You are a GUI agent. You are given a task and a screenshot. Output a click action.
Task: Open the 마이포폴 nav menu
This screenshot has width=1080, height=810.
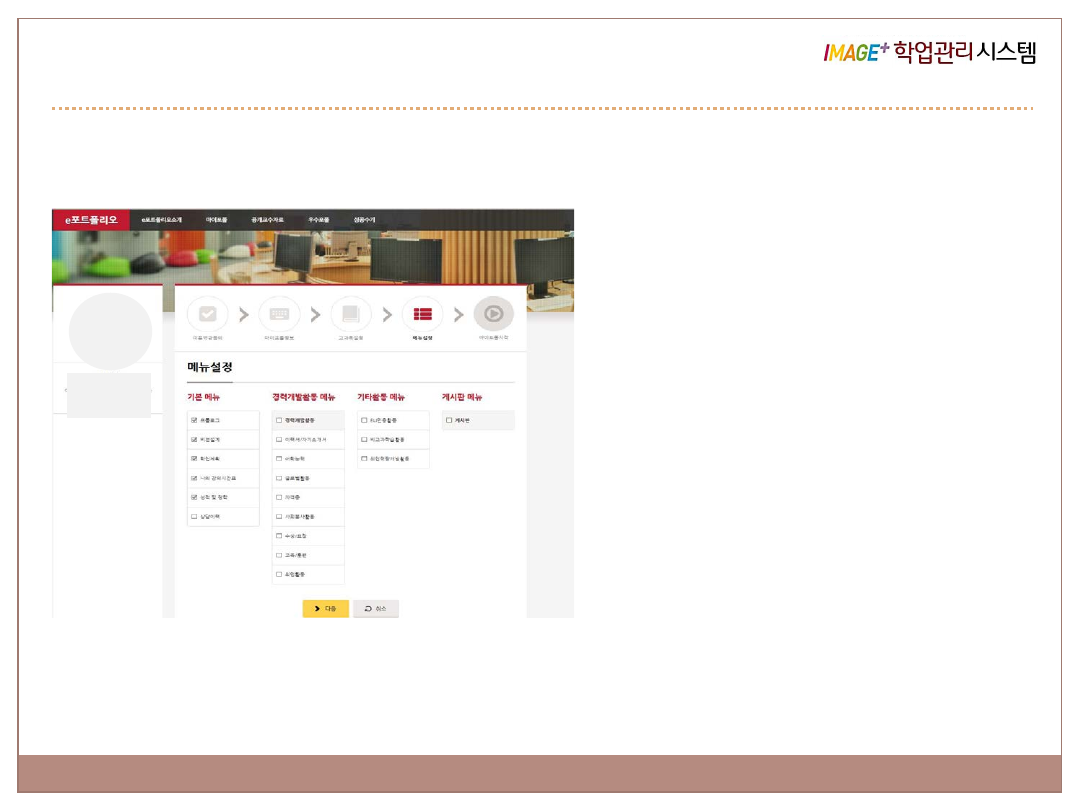(x=216, y=220)
